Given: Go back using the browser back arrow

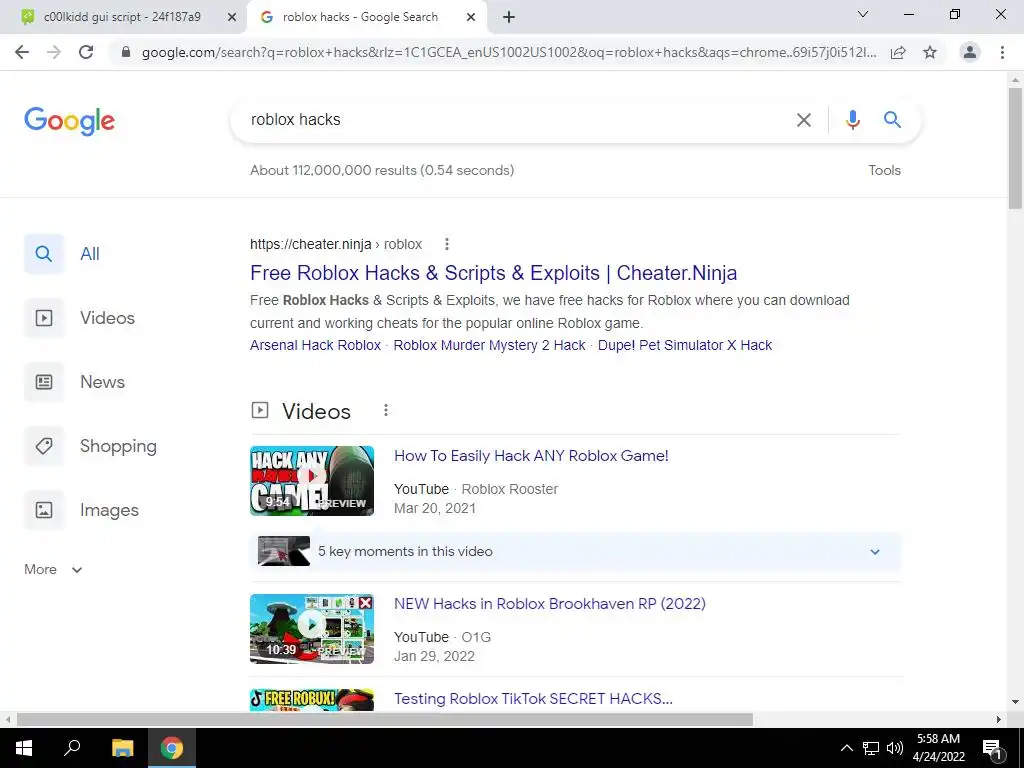Looking at the screenshot, I should (x=22, y=52).
